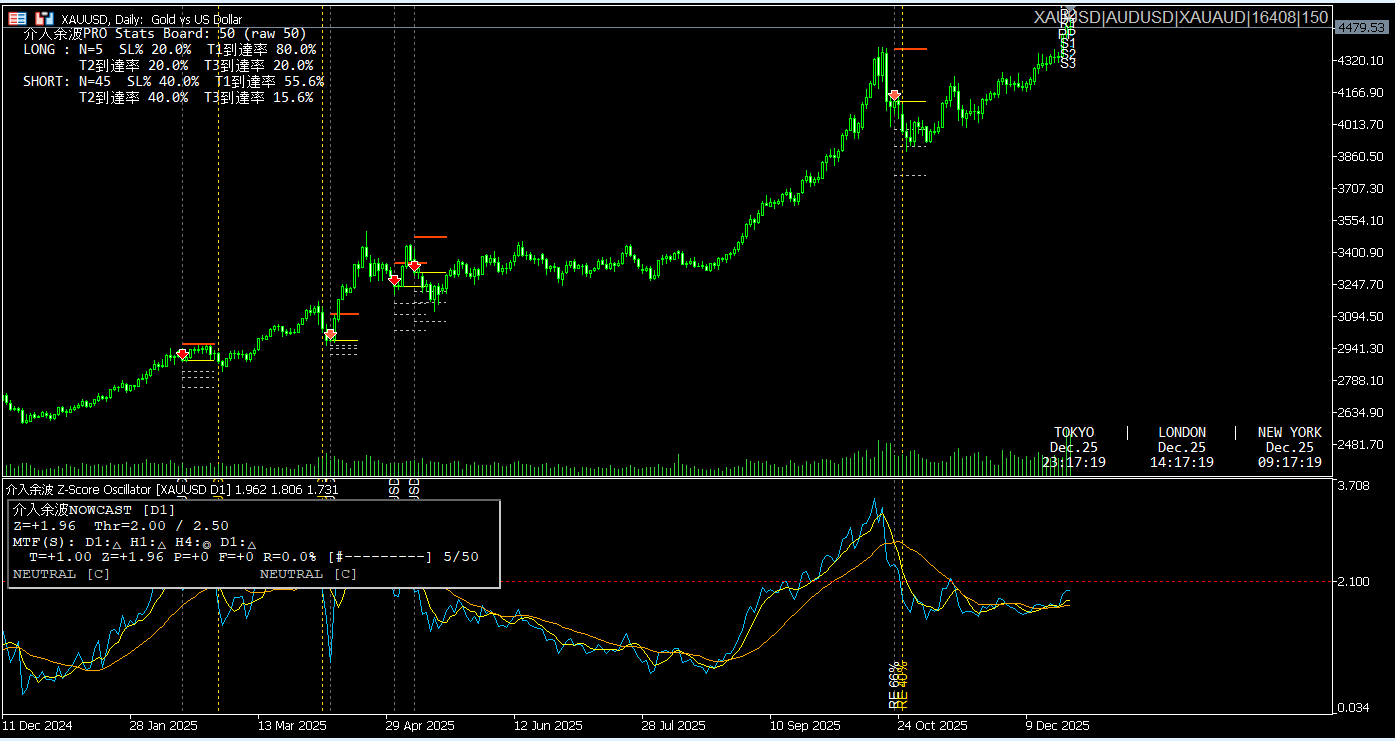Select the leftmost late-April 2025 sell arrow
The height and width of the screenshot is (741, 1395).
tap(394, 280)
